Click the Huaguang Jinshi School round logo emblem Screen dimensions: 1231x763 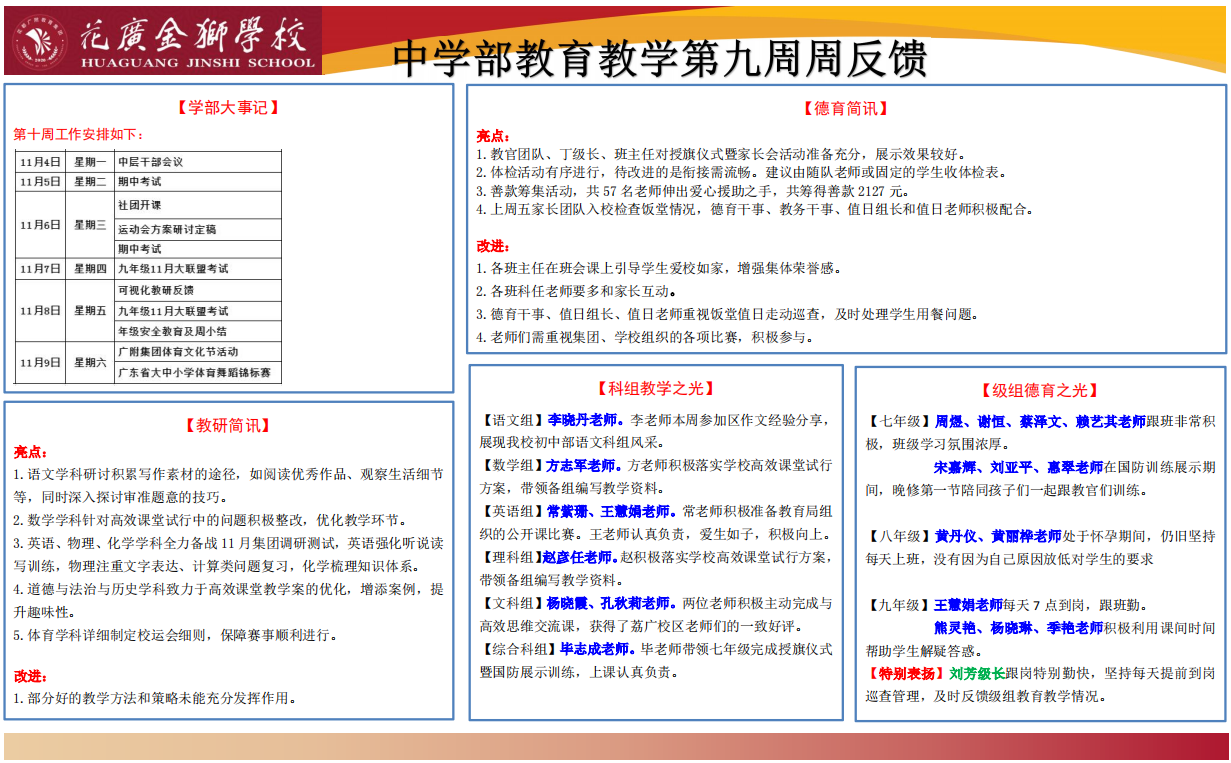(40, 41)
